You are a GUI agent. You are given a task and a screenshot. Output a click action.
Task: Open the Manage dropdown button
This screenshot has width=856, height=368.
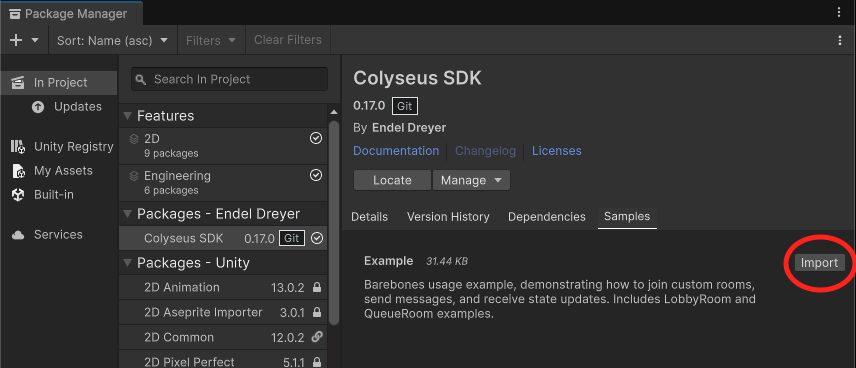[x=471, y=180]
